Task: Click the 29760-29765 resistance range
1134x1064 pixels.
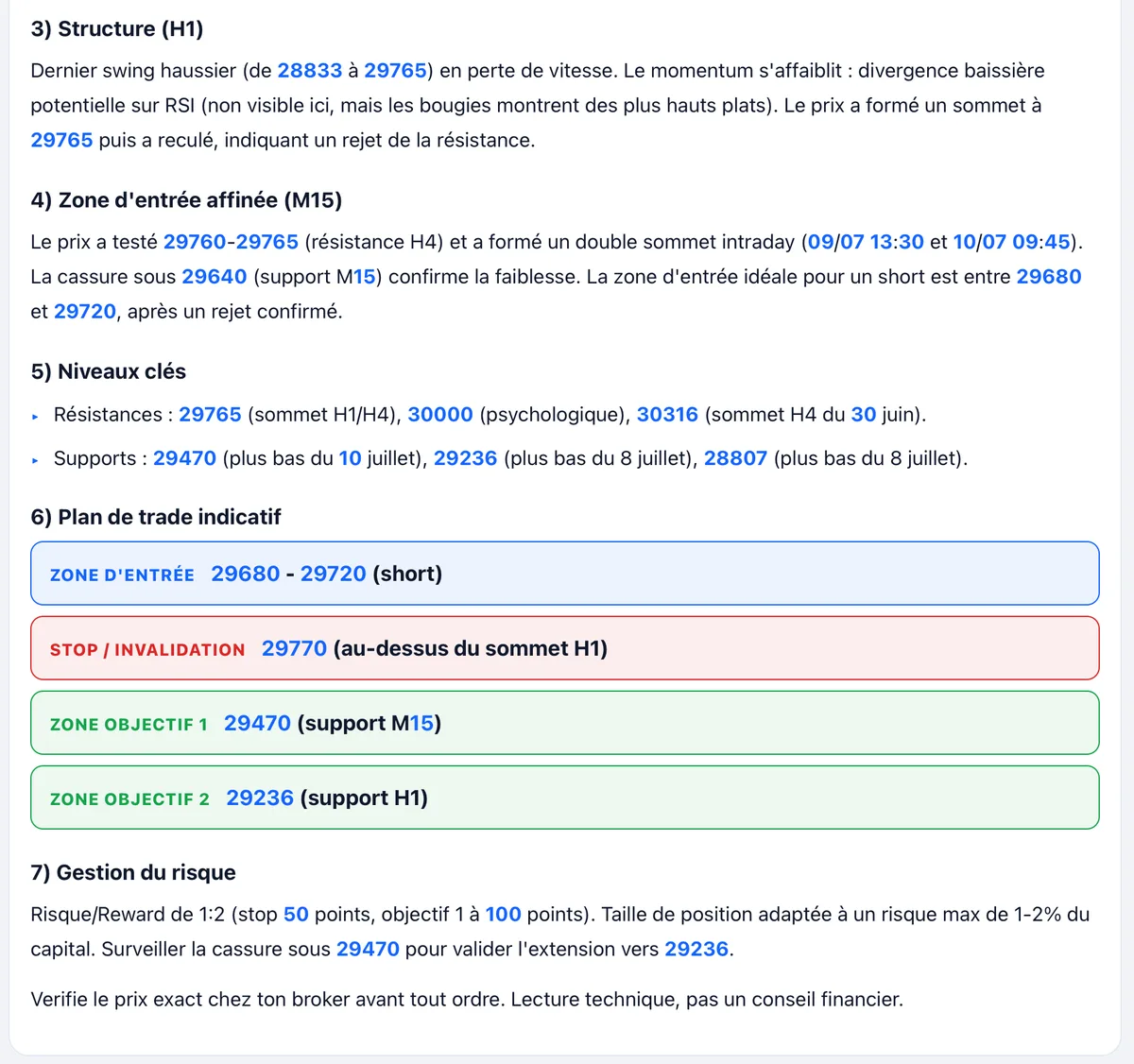Action: (231, 242)
